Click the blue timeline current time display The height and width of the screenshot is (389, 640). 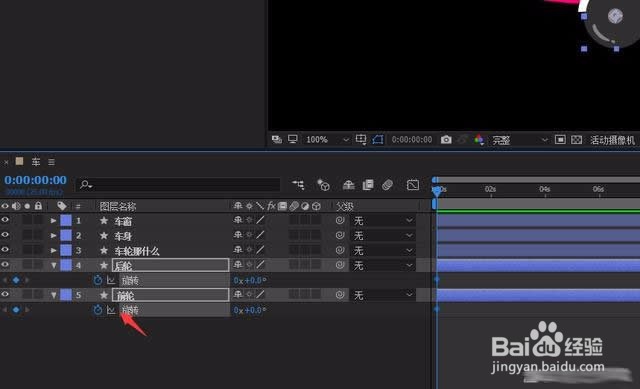36,180
